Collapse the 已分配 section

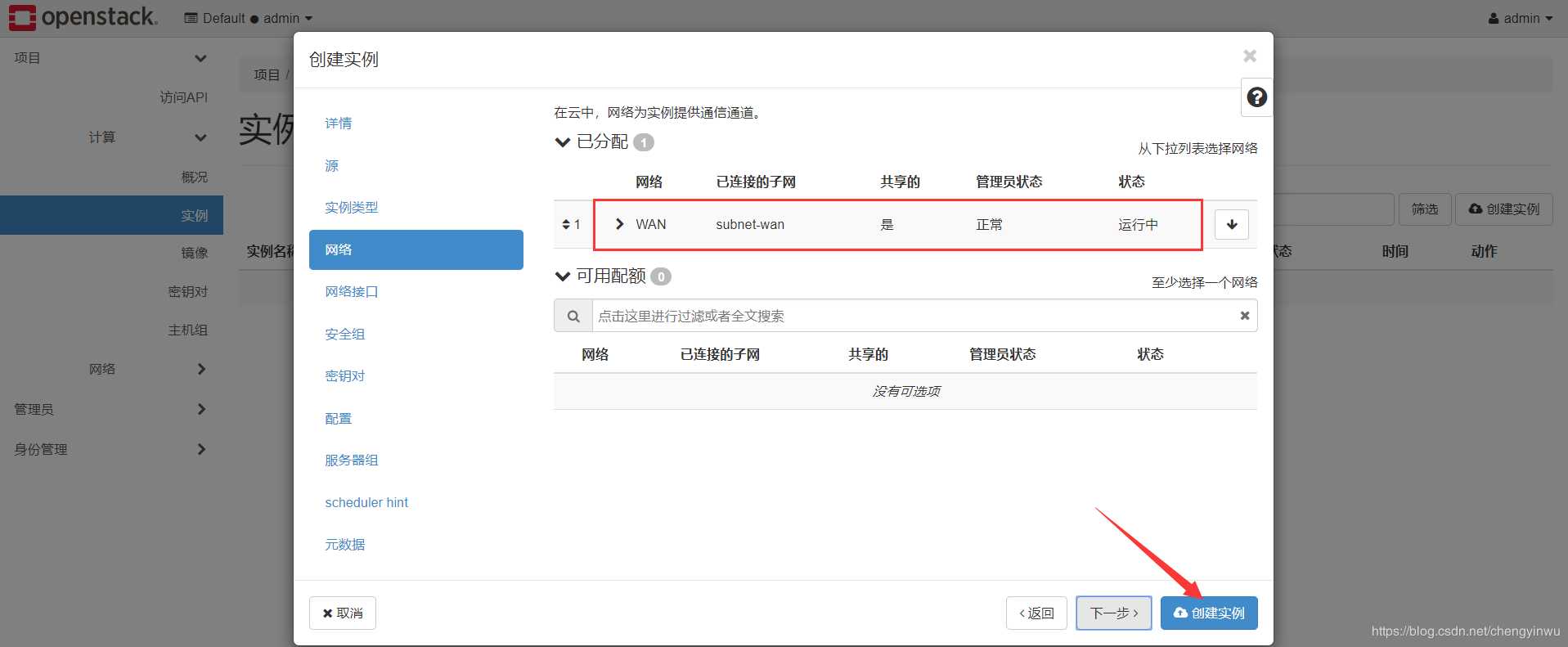click(x=563, y=142)
